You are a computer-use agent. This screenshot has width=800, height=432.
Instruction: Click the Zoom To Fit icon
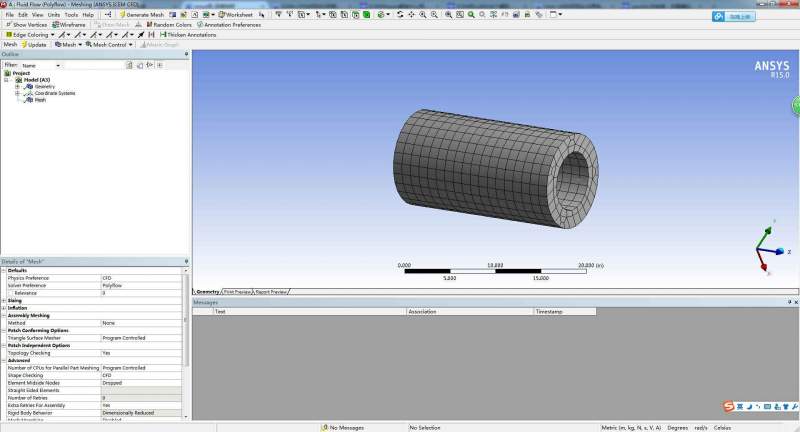(448, 15)
